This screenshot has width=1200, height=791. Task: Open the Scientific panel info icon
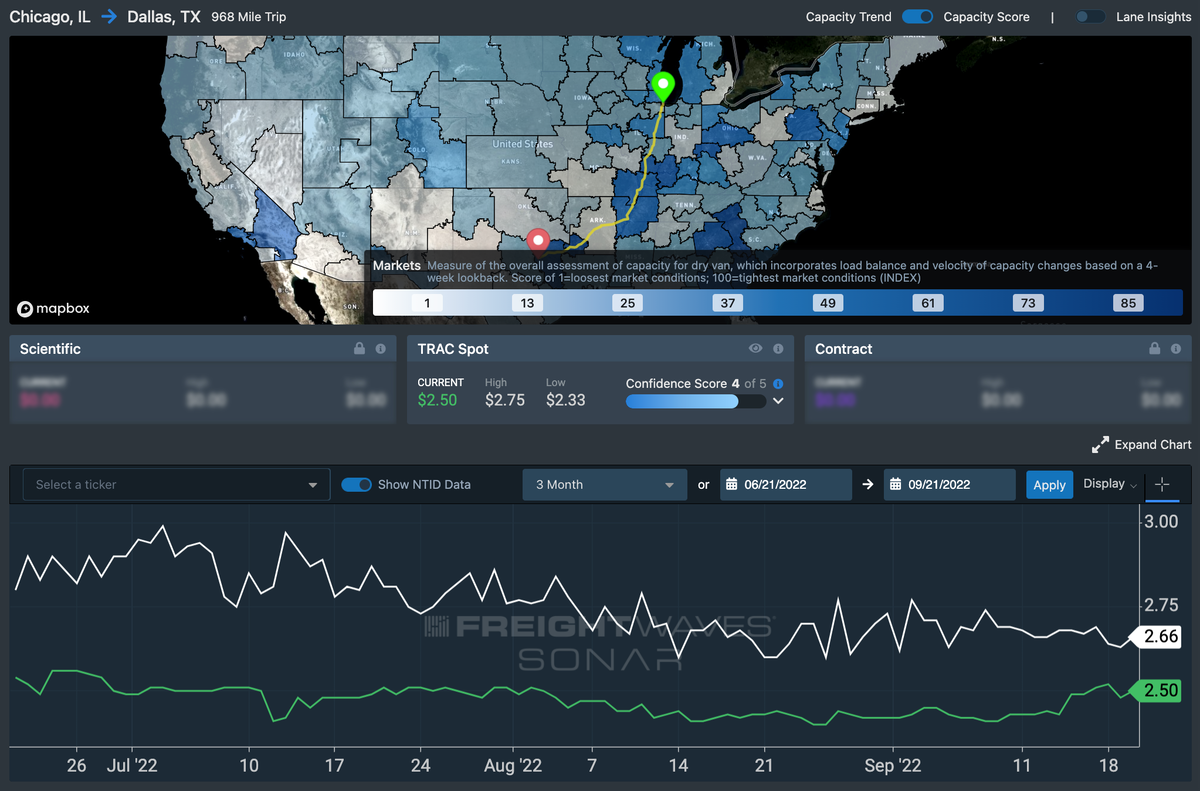click(x=380, y=349)
